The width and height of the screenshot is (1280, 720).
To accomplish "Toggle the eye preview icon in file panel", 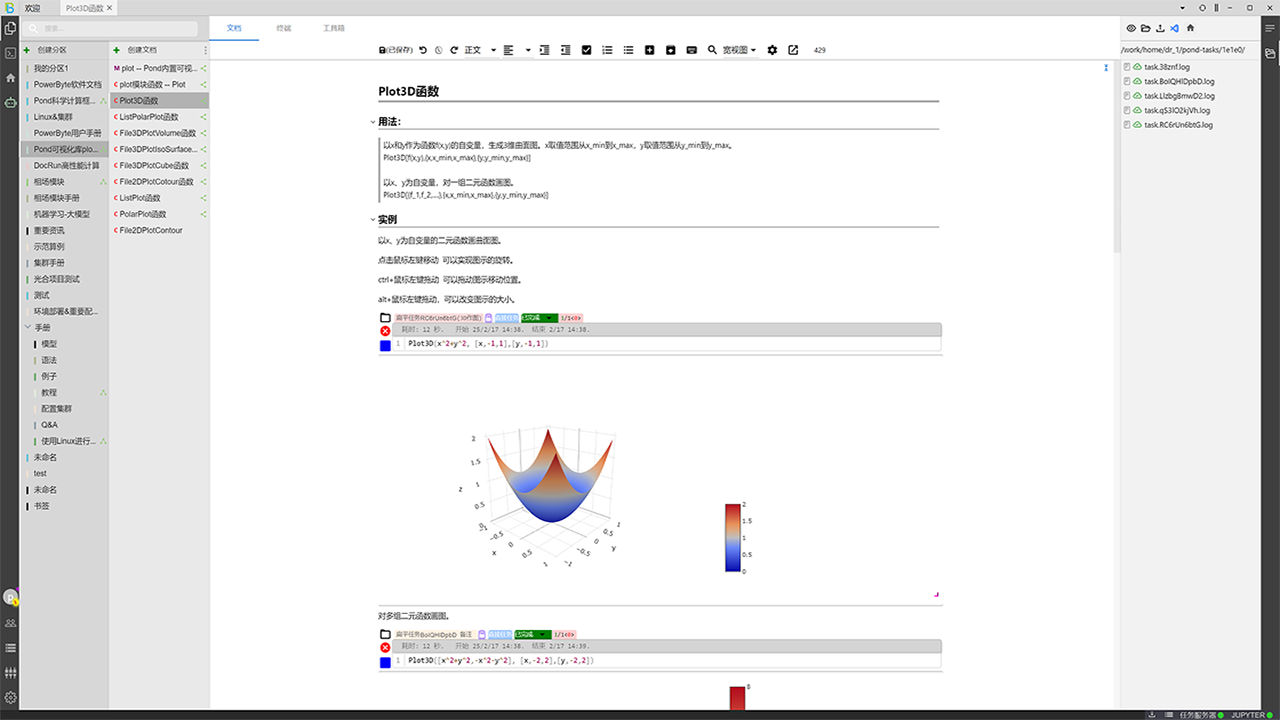I will click(x=1131, y=29).
